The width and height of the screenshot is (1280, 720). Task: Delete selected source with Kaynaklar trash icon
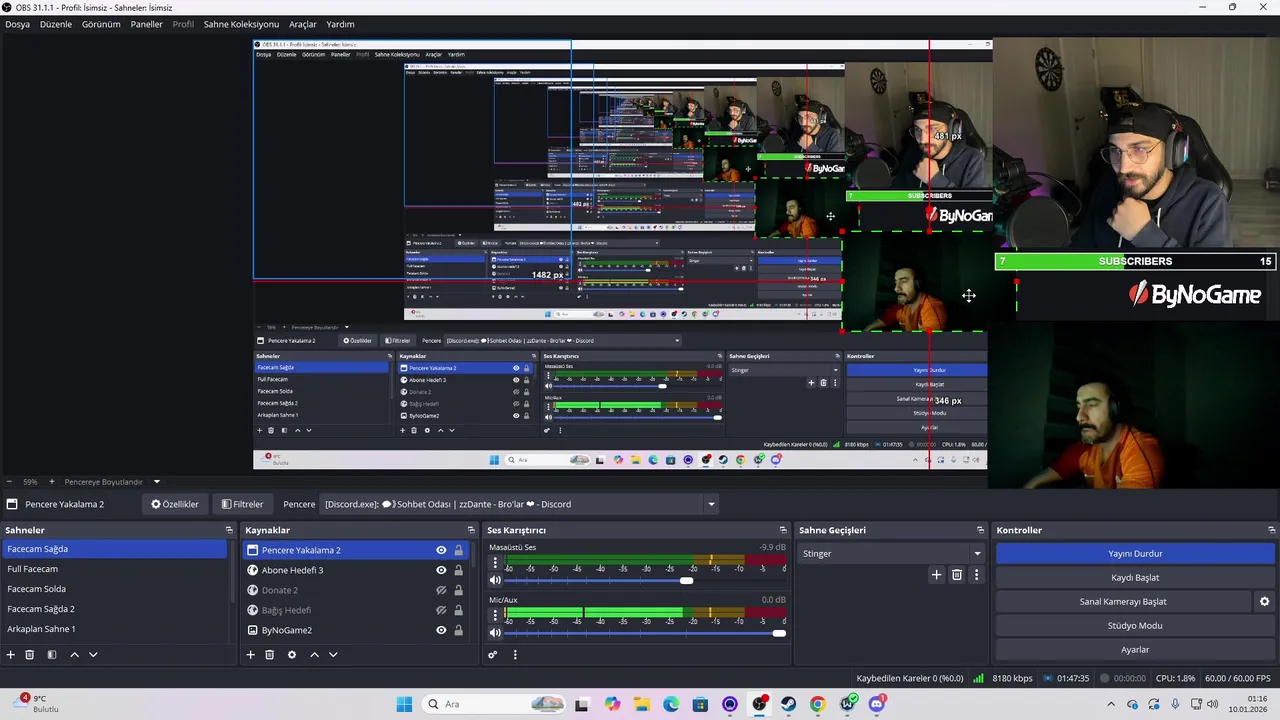tap(269, 655)
